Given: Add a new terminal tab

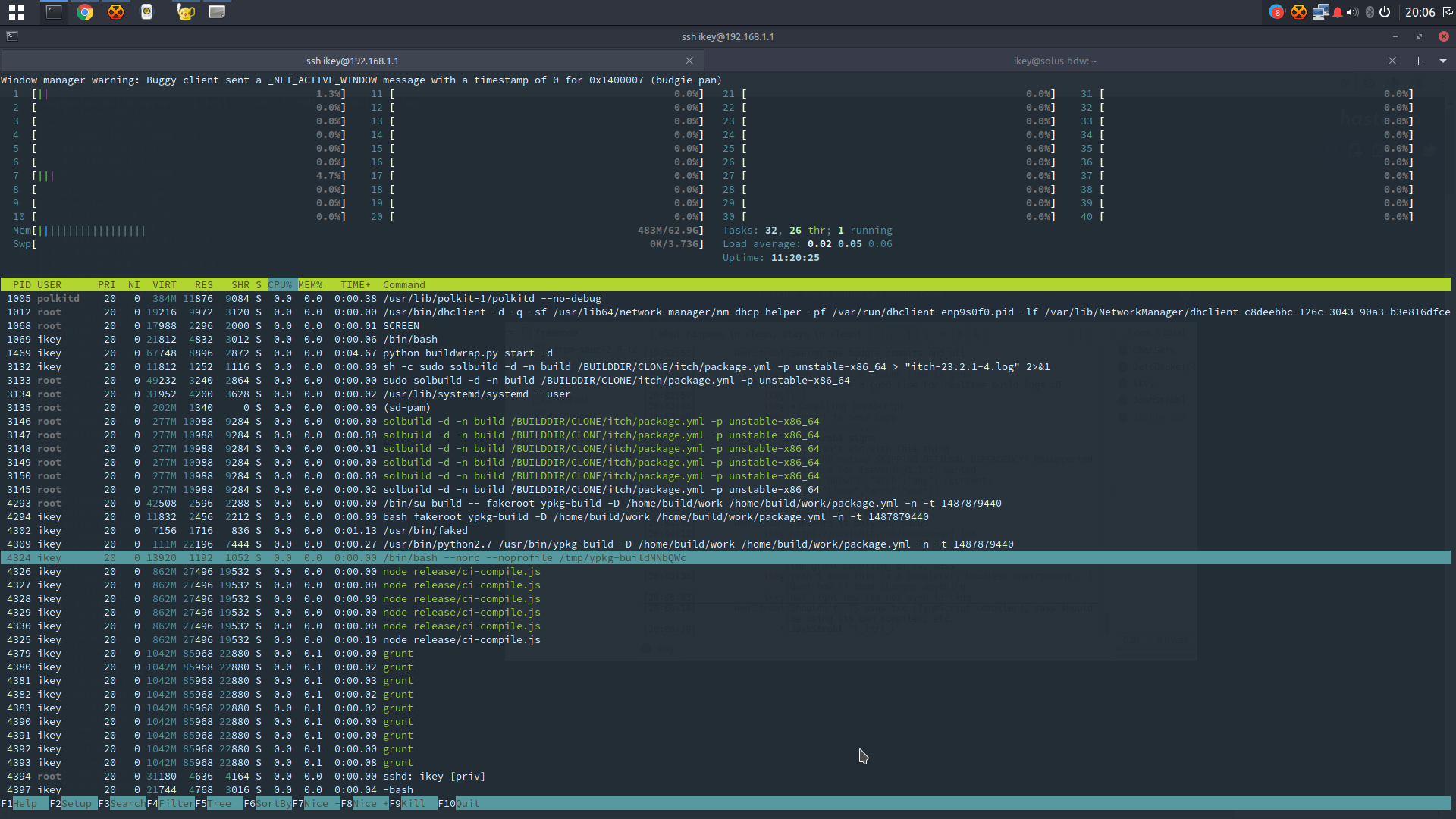Looking at the screenshot, I should 1418,61.
